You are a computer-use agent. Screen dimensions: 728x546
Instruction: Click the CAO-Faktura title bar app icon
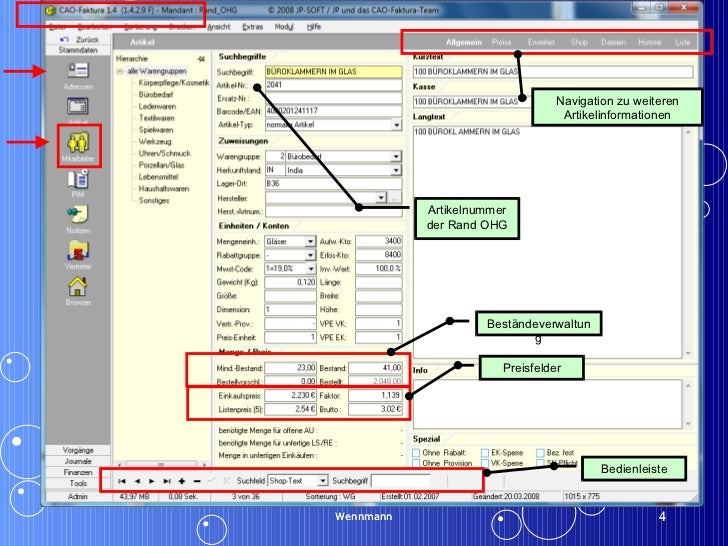51,10
